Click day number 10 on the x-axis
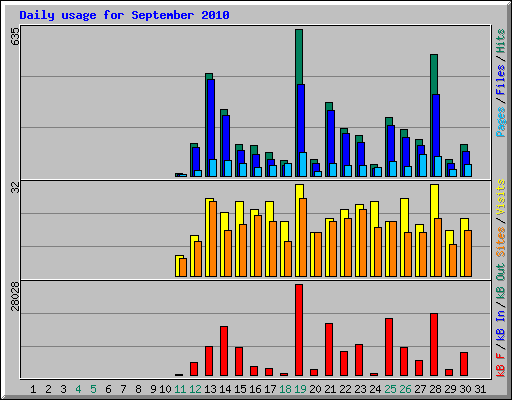The image size is (512, 400). [x=165, y=389]
